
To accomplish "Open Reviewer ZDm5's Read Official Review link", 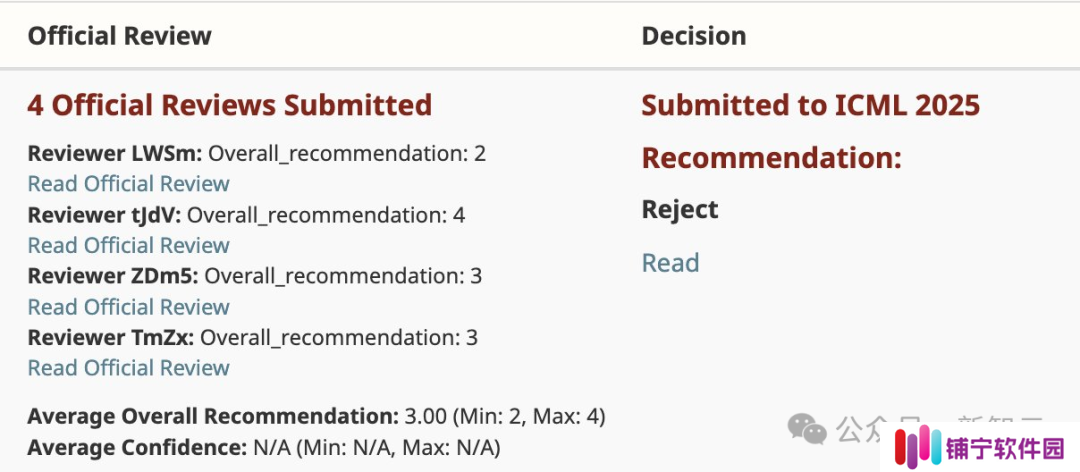I will pos(129,307).
